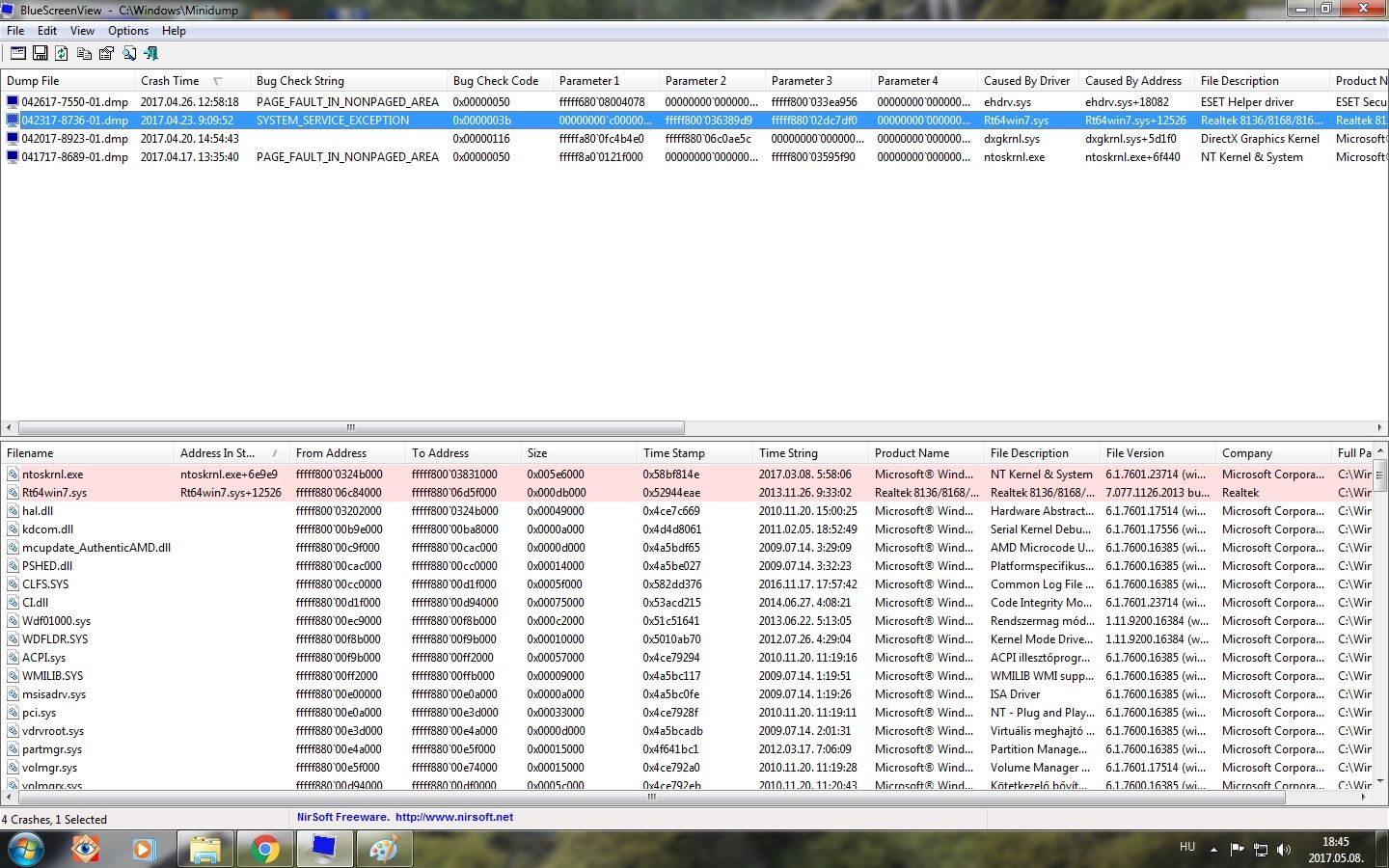The width and height of the screenshot is (1389, 868).
Task: Click the hal.dll file icon
Action: 13,511
